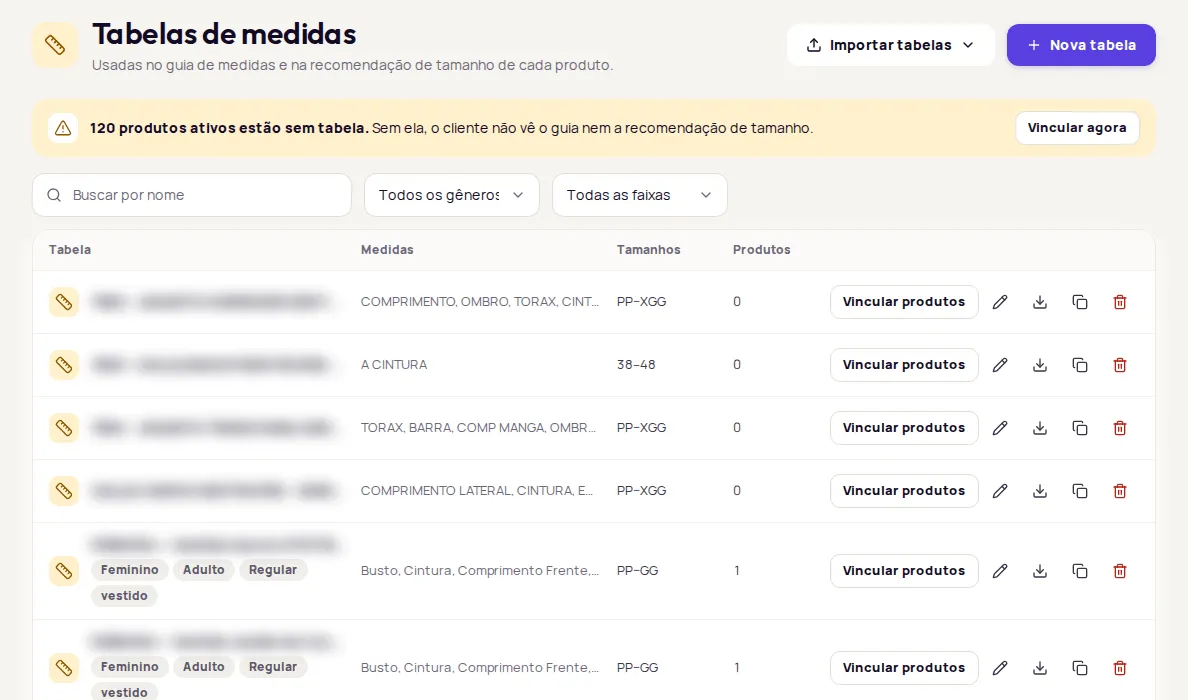Create a new table with Nova tabela
The height and width of the screenshot is (700, 1188).
click(1081, 45)
